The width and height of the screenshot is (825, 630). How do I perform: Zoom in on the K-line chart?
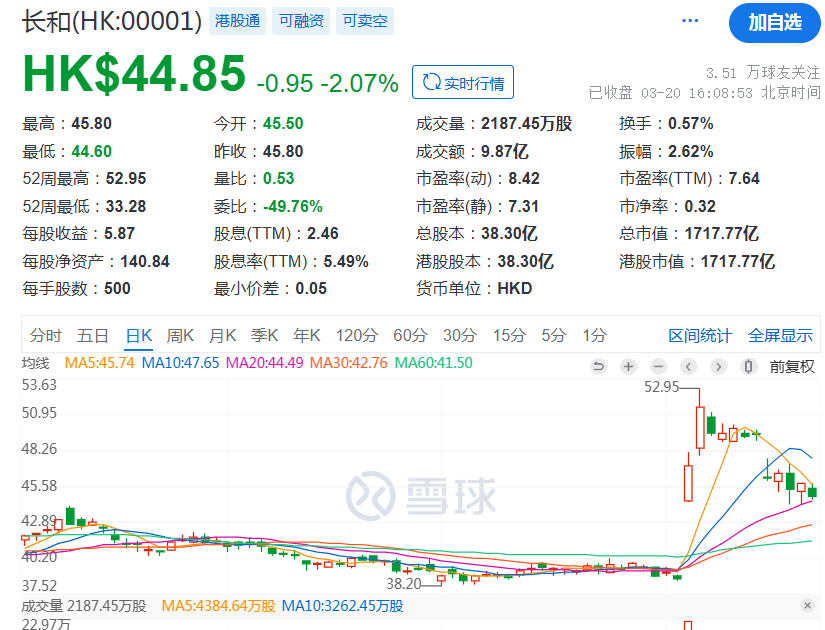pyautogui.click(x=628, y=367)
